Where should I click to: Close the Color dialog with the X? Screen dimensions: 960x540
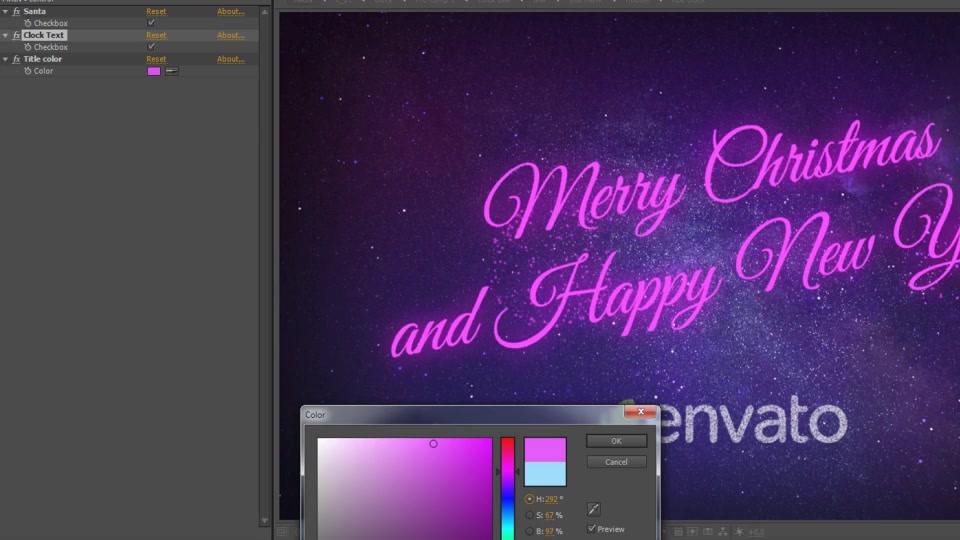pos(640,411)
